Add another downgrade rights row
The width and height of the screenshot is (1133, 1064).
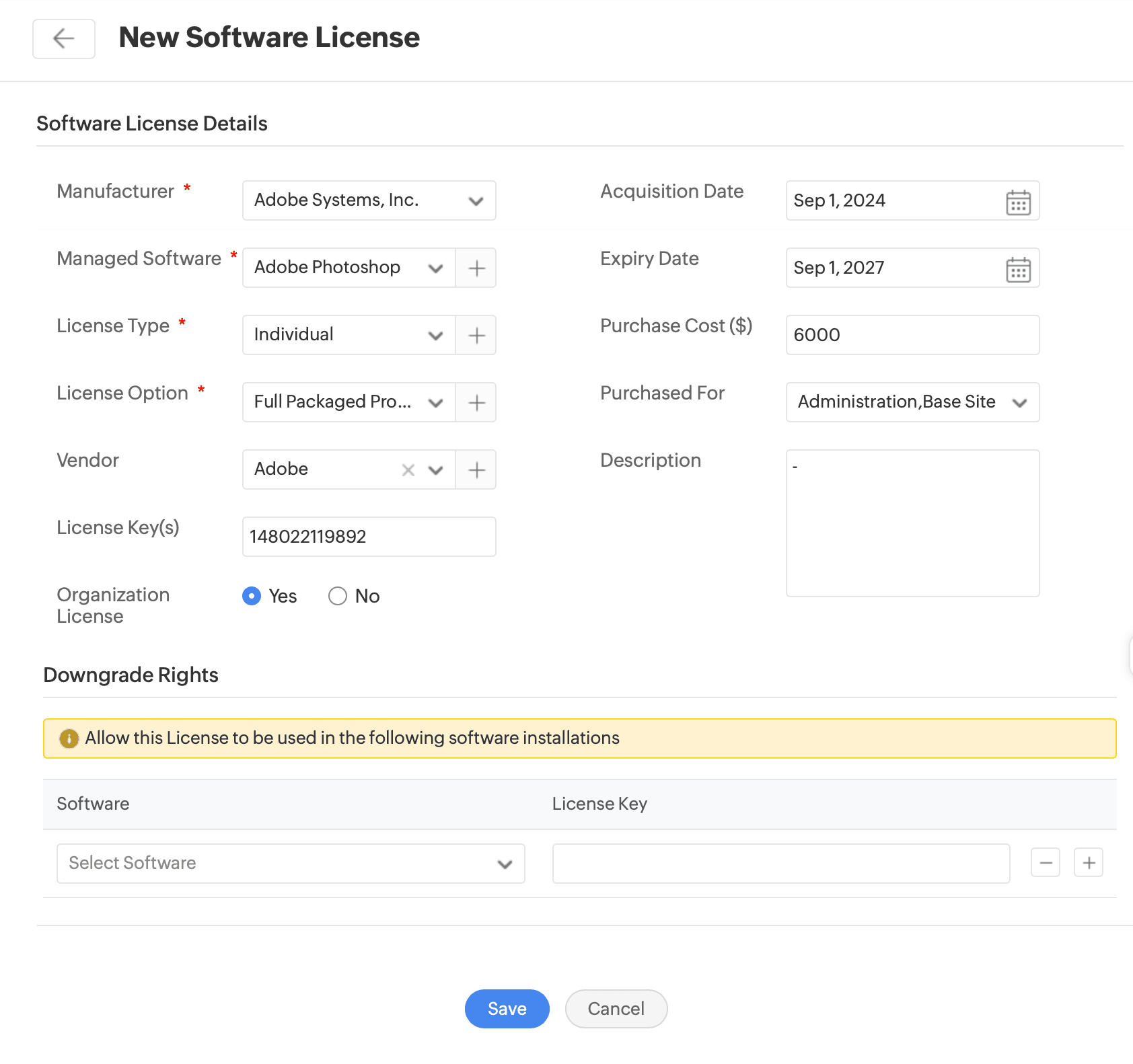tap(1089, 863)
